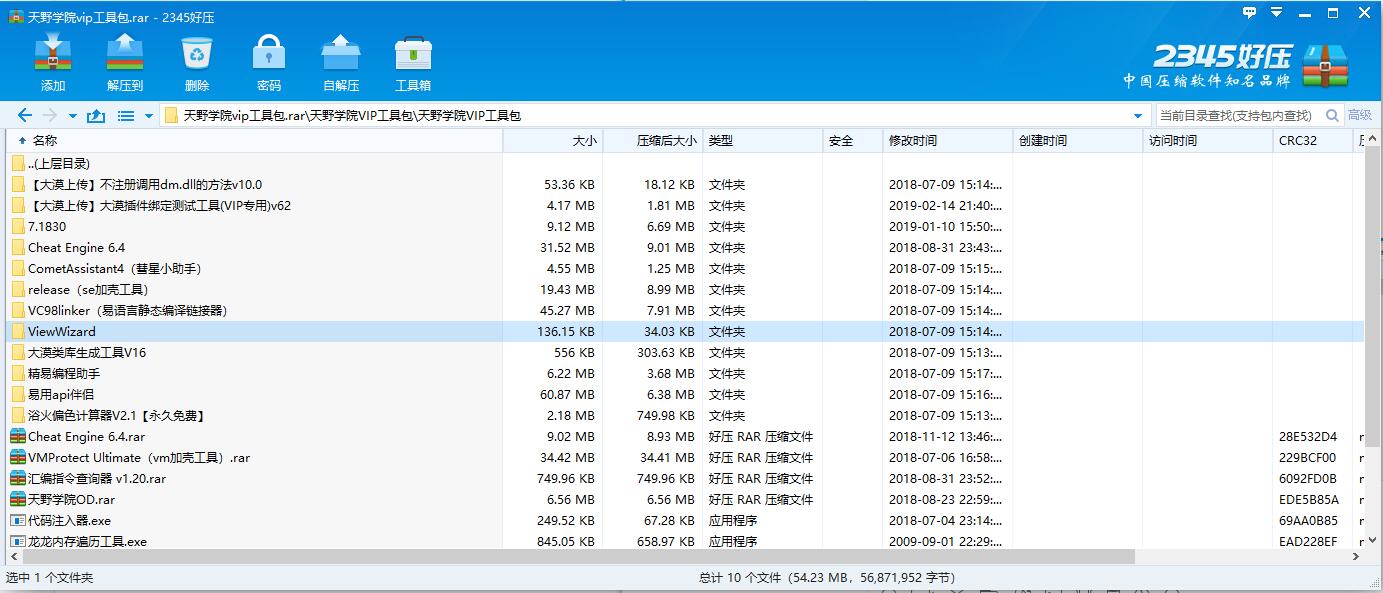
Task: Click 好压 RAR 压缩文件 type for 天野学院OD.rar
Action: pyautogui.click(x=761, y=499)
